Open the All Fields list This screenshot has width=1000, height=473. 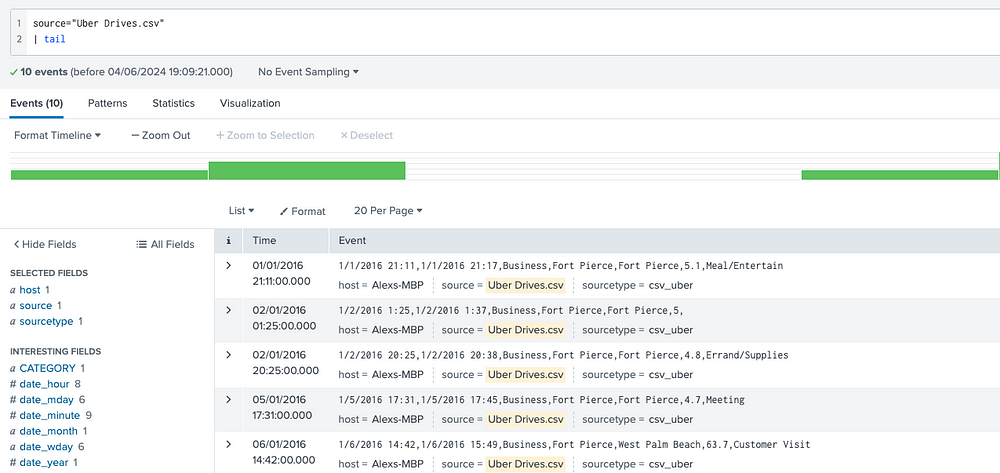click(x=165, y=244)
